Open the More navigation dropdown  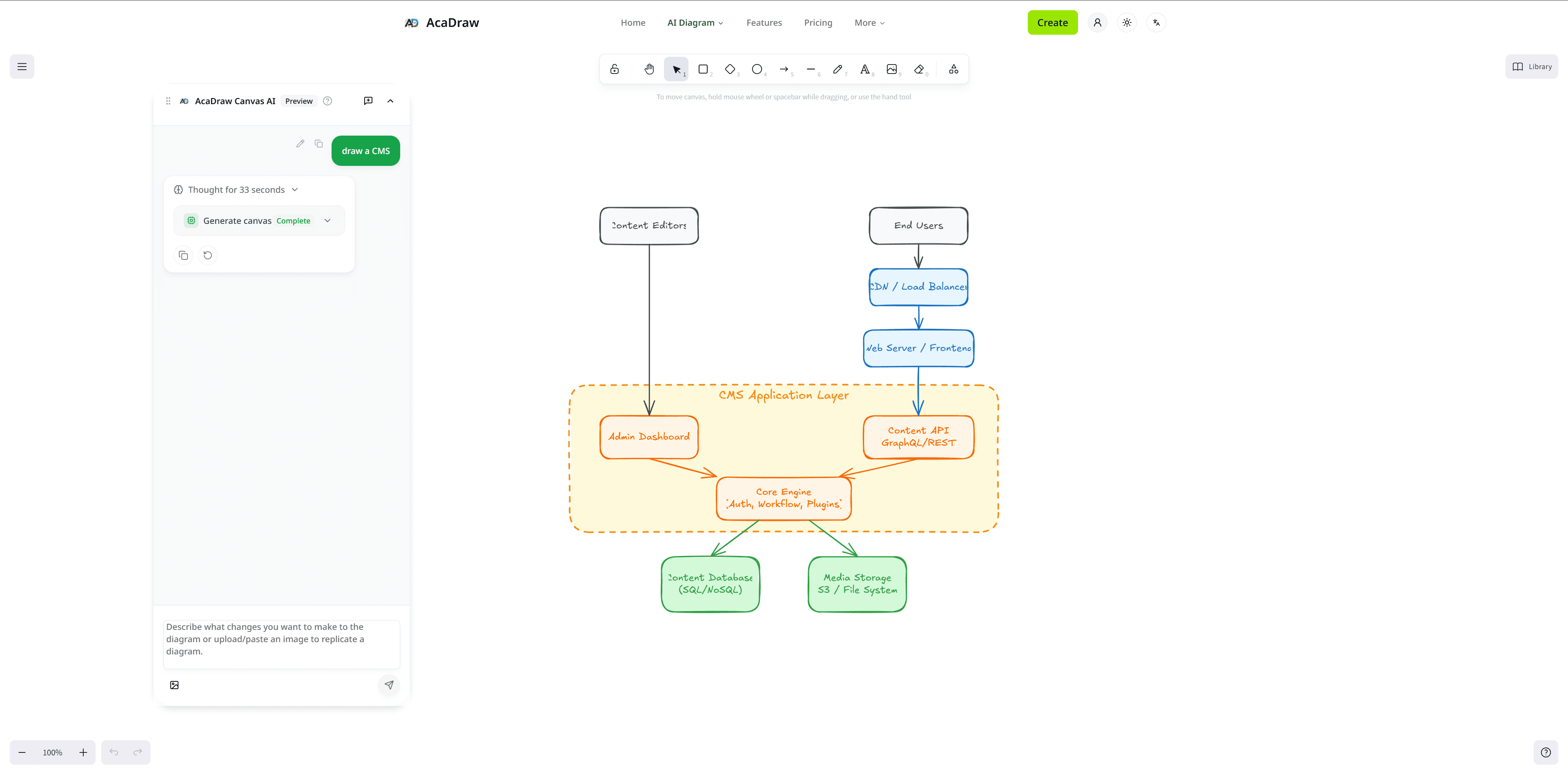point(869,22)
